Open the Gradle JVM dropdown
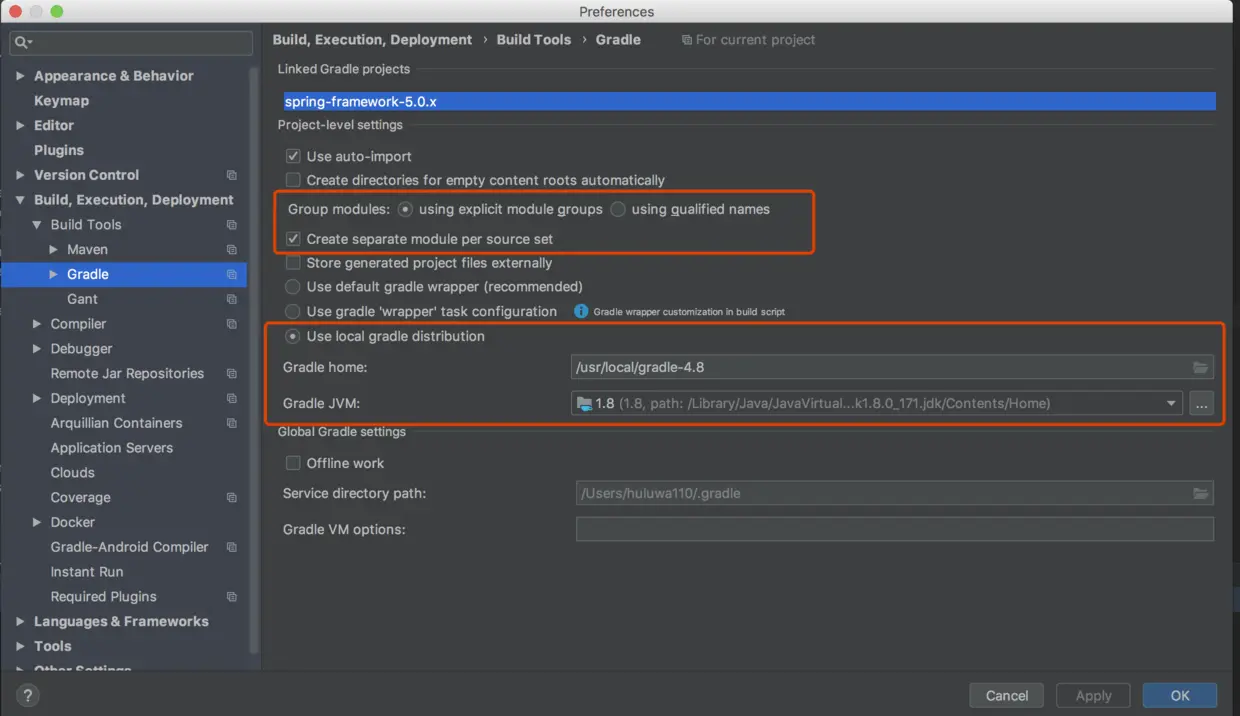The image size is (1240, 716). [1171, 404]
